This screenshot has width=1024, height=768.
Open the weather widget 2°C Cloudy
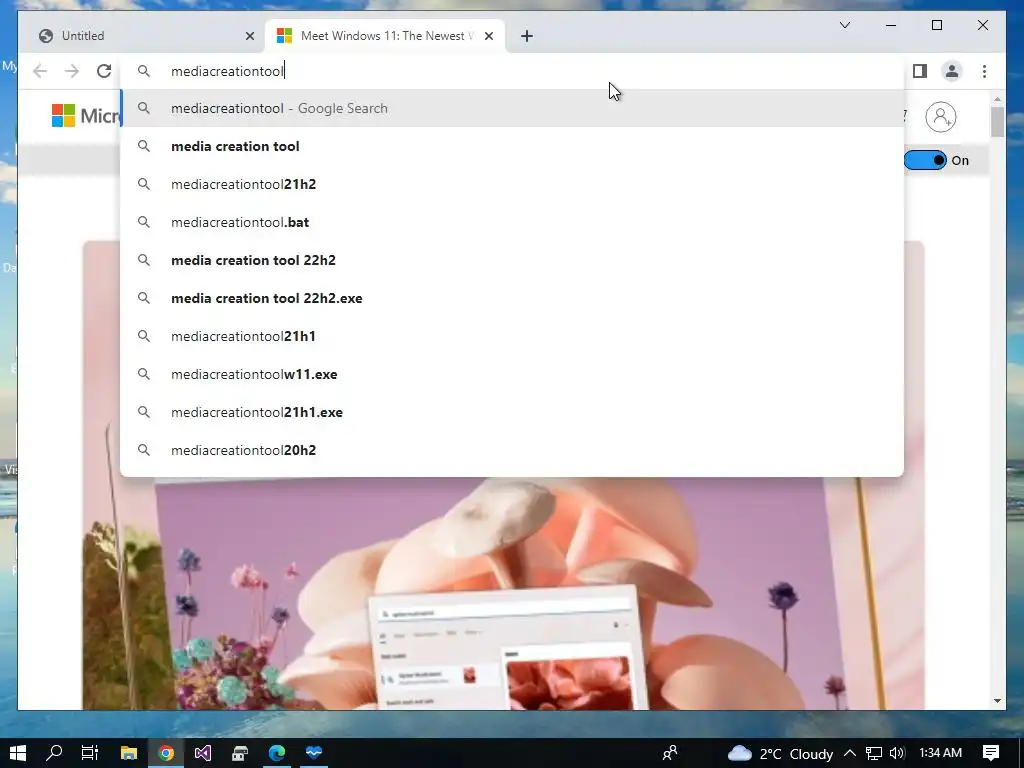(780, 754)
